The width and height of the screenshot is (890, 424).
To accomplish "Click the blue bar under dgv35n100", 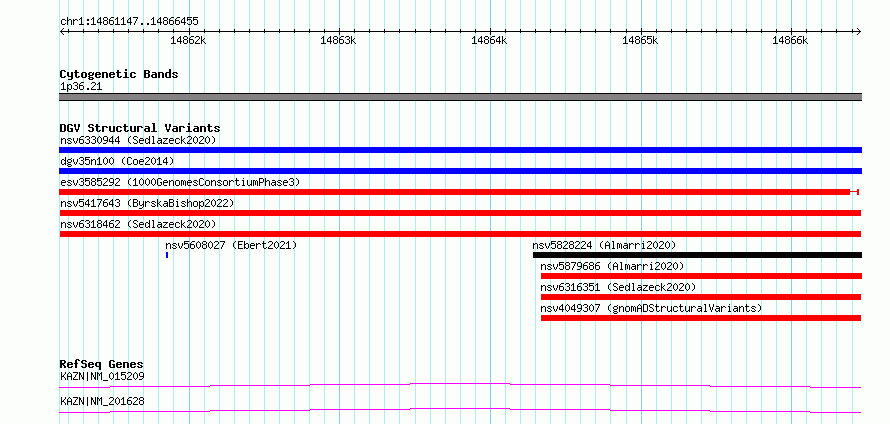I will point(460,171).
